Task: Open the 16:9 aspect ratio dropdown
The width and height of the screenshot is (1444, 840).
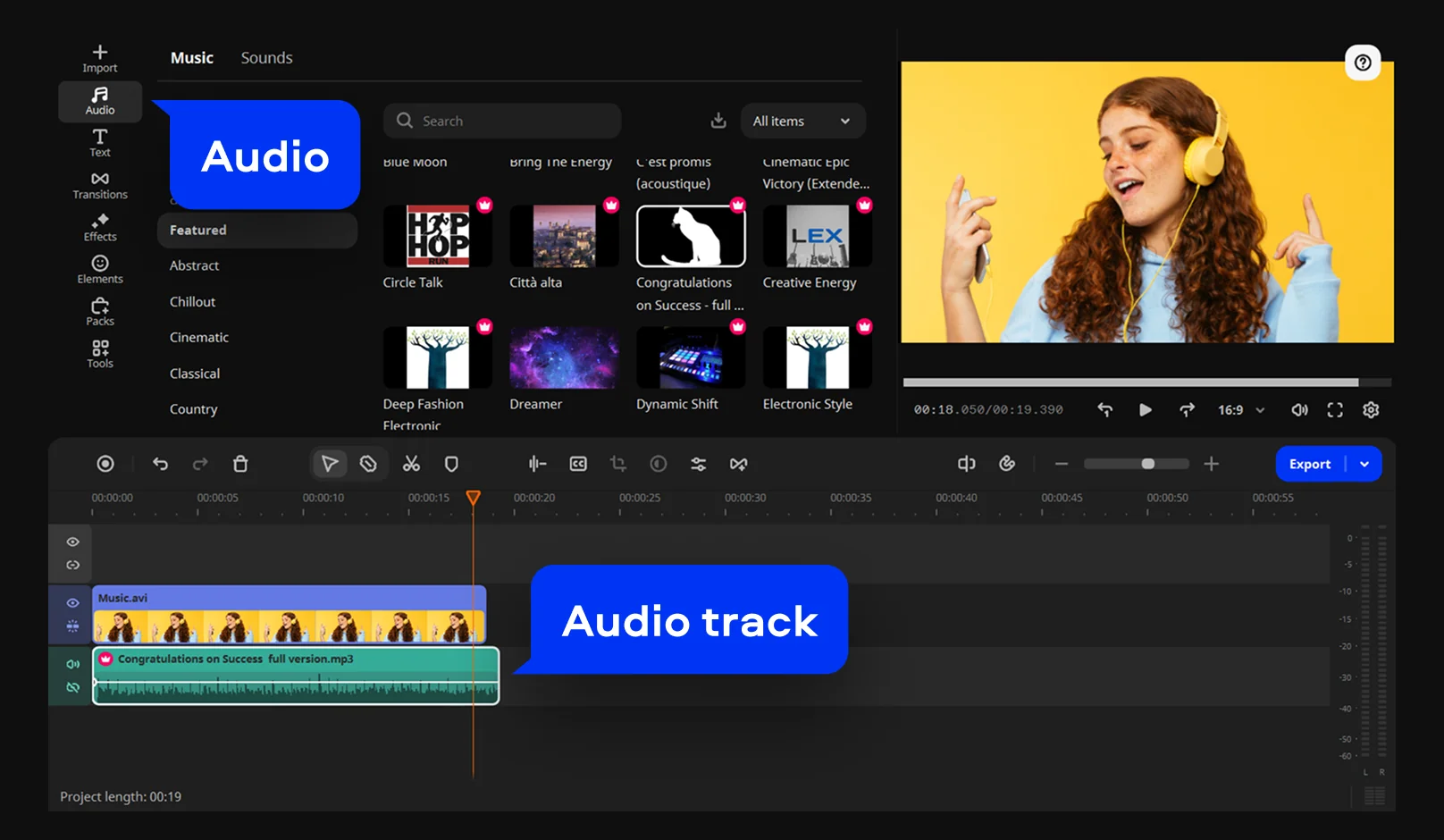Action: (x=1240, y=410)
